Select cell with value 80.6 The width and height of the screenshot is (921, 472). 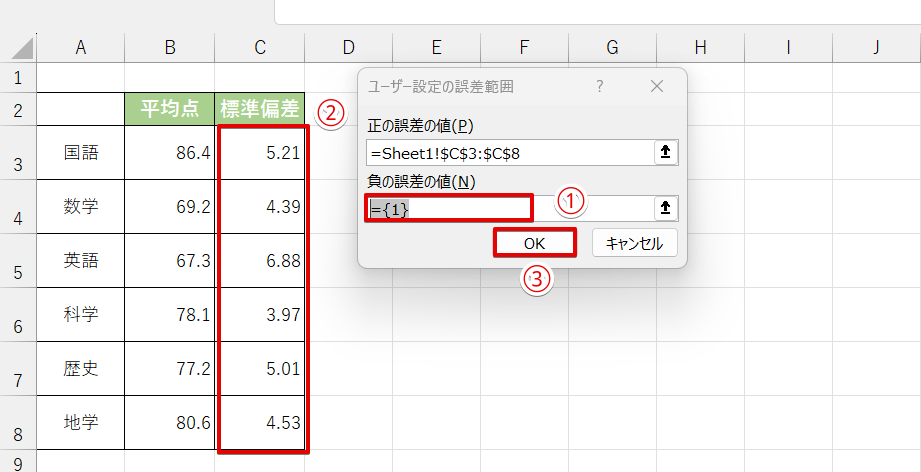click(170, 423)
